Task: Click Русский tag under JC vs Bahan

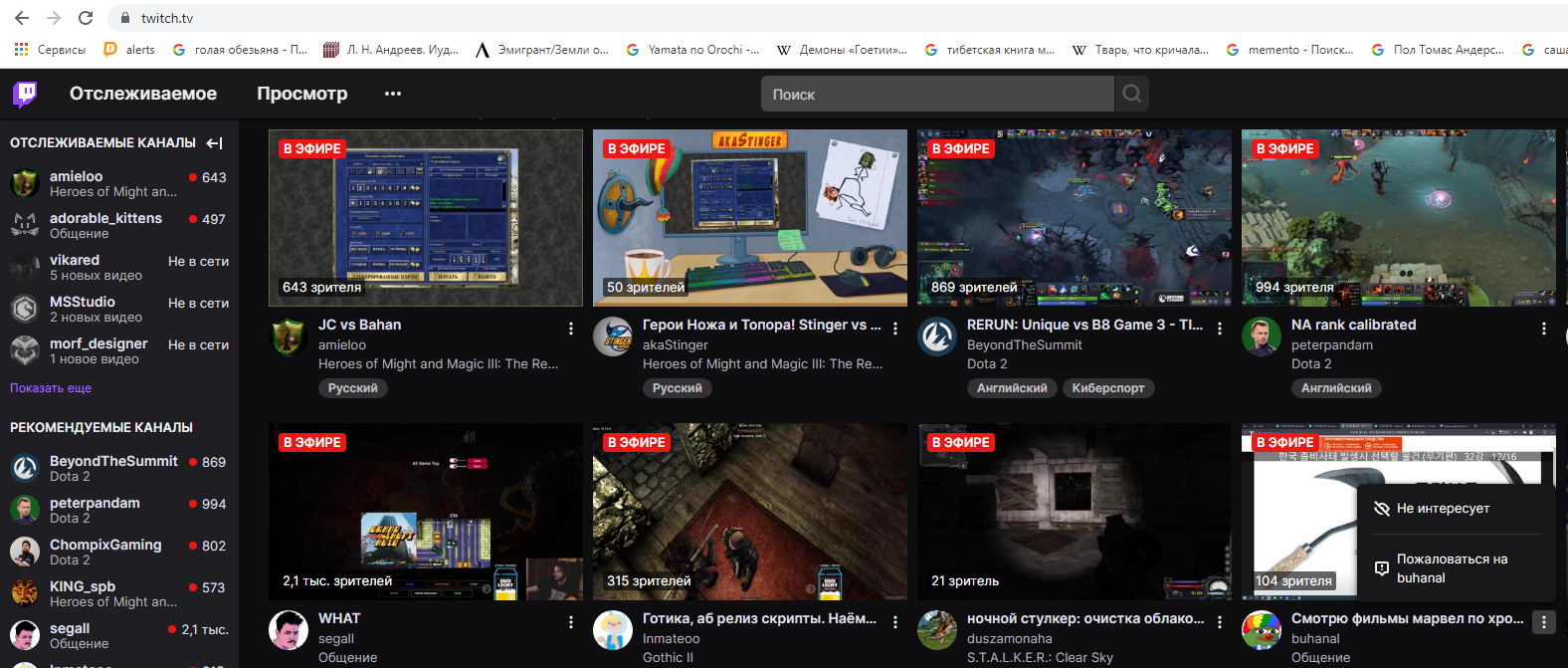Action: [352, 388]
